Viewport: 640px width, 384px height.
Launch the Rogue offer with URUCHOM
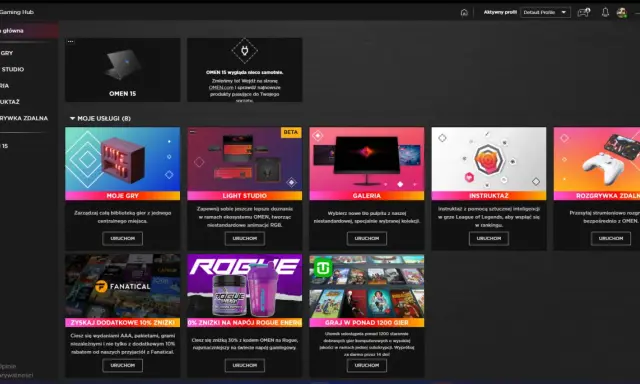coord(244,365)
